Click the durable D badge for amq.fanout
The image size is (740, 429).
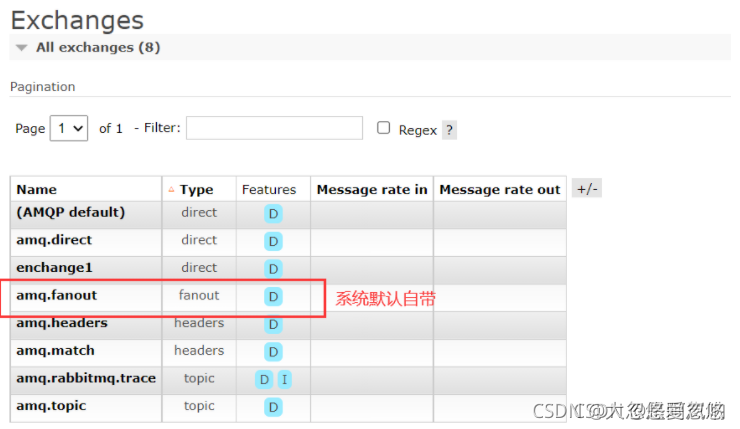click(x=273, y=296)
